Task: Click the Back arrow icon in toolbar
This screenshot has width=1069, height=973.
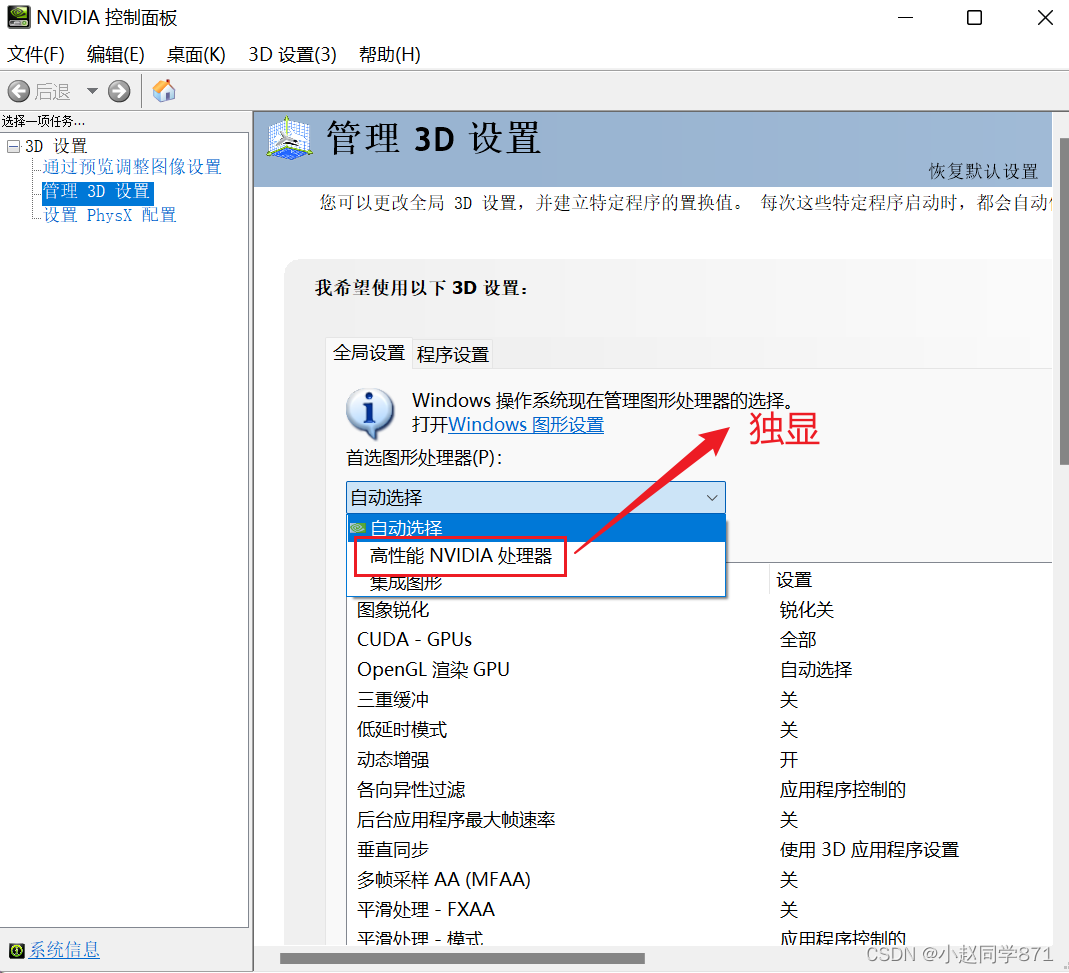Action: pyautogui.click(x=19, y=91)
